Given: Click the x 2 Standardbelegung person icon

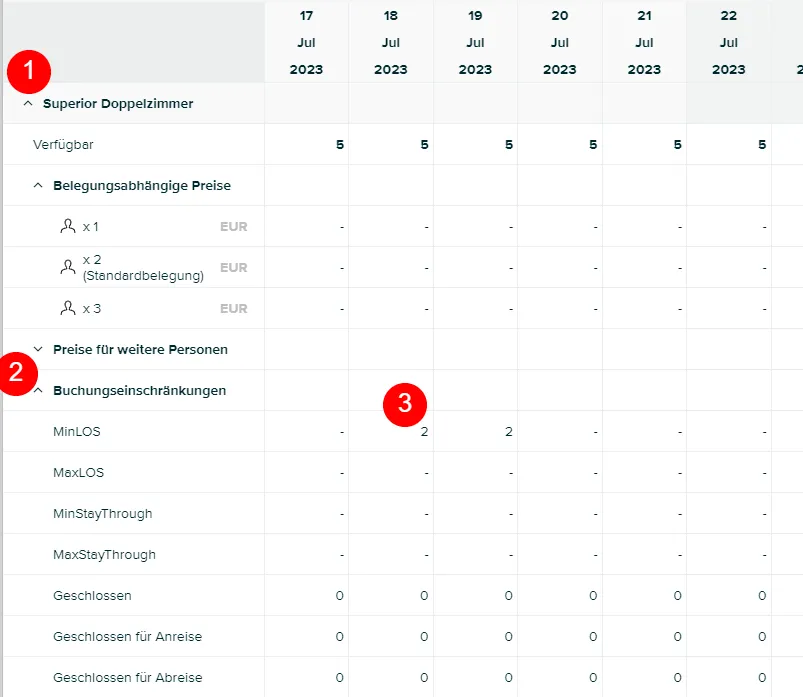Looking at the screenshot, I should pos(68,267).
